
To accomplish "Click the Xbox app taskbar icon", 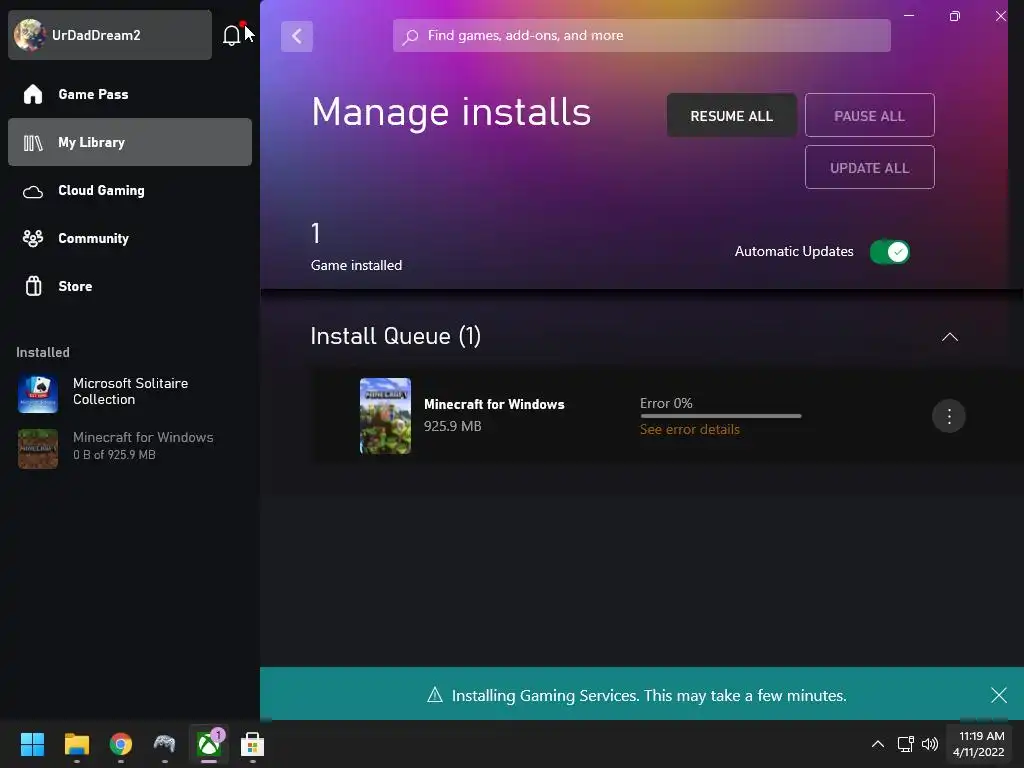I will click(x=209, y=744).
